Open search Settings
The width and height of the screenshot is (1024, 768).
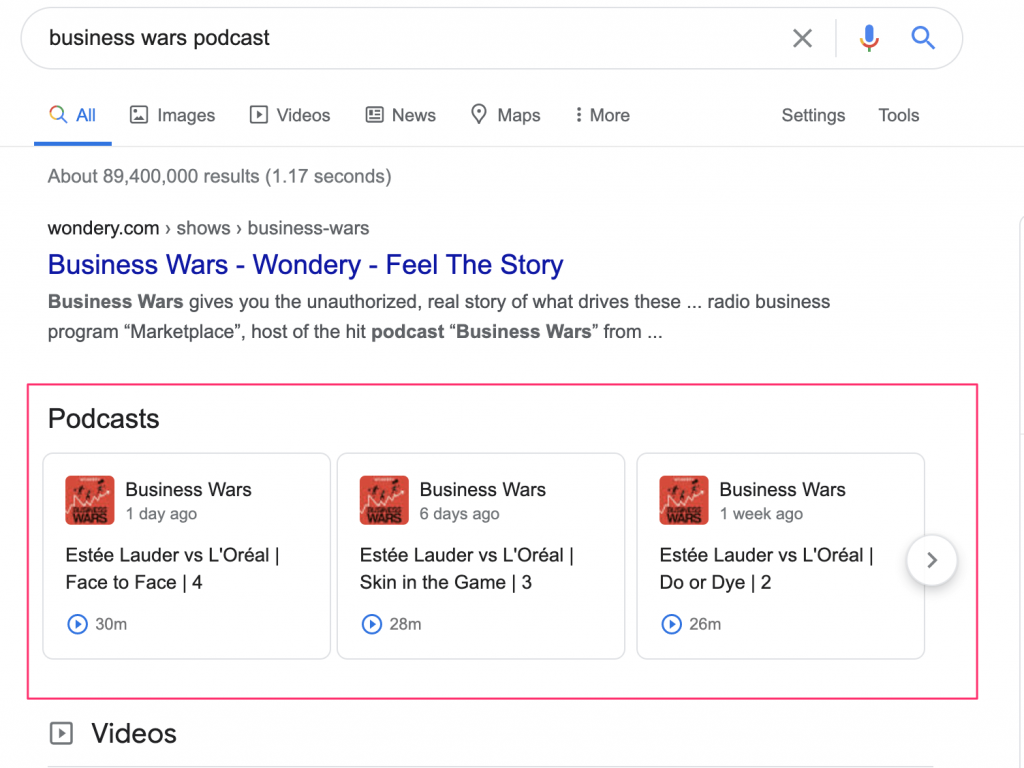point(813,116)
